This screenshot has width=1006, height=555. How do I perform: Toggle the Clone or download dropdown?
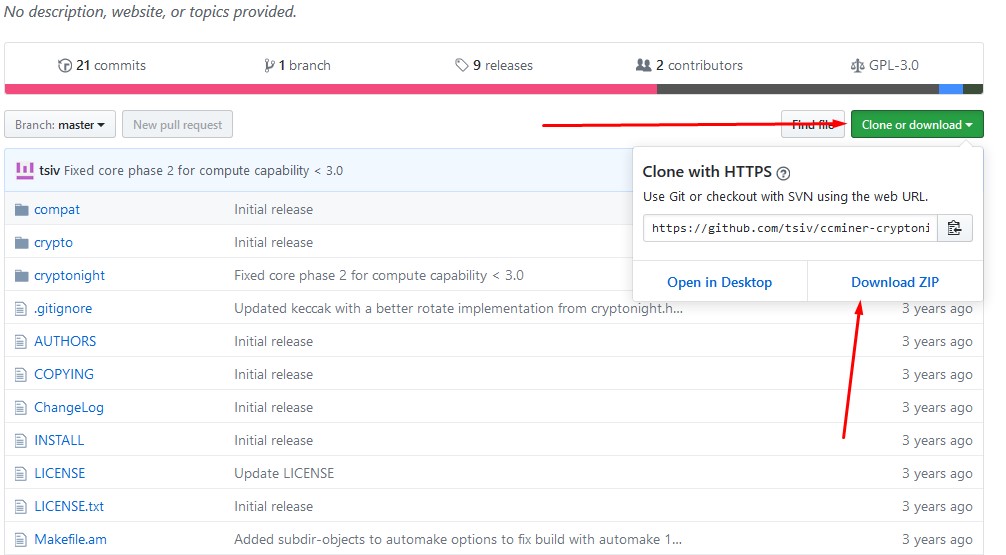917,124
